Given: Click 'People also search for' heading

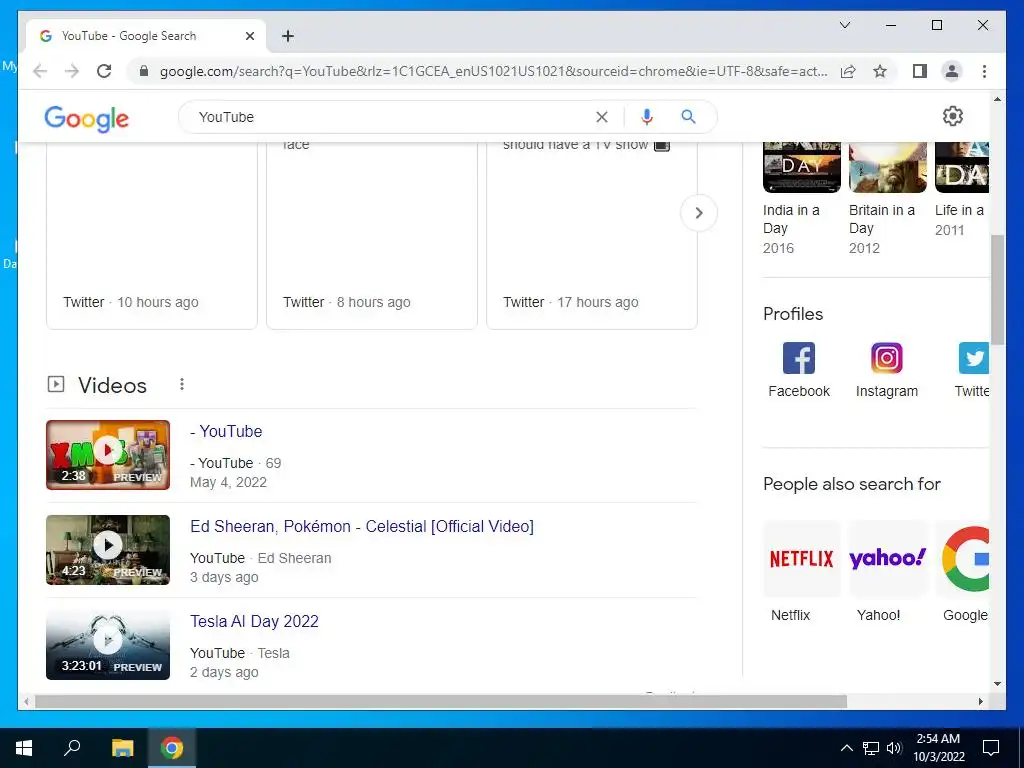Looking at the screenshot, I should 852,484.
